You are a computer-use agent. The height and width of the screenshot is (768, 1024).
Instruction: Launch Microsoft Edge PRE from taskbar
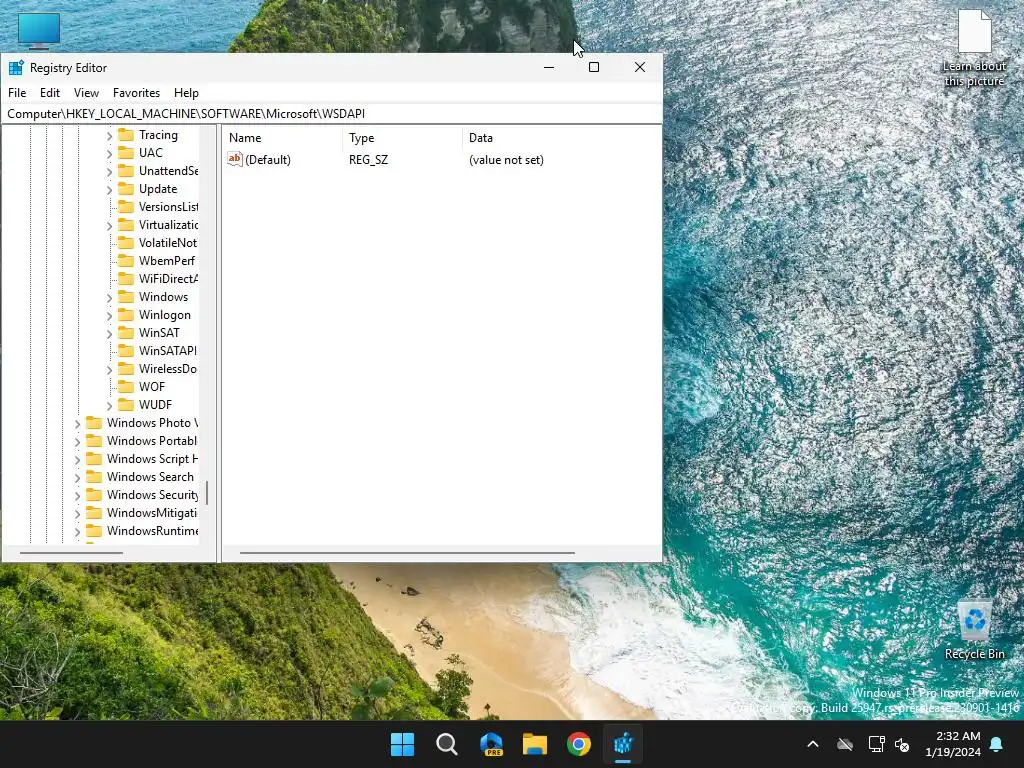pyautogui.click(x=491, y=744)
